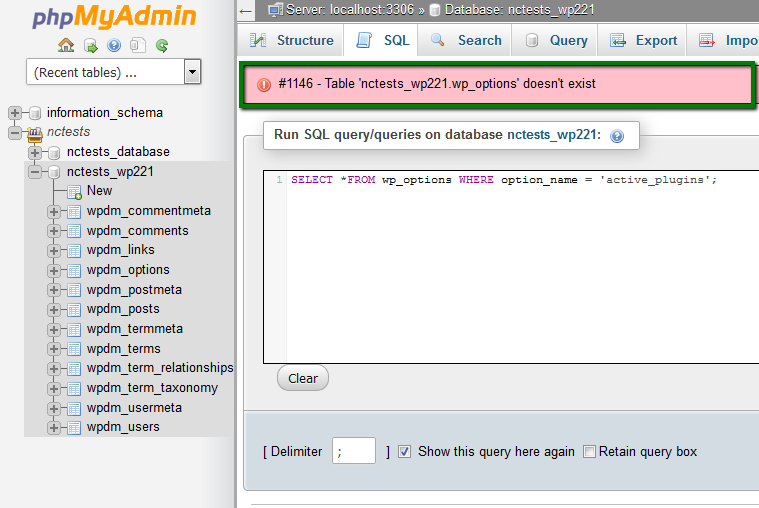Click table icon beside wpdm_termmeta

pos(74,330)
